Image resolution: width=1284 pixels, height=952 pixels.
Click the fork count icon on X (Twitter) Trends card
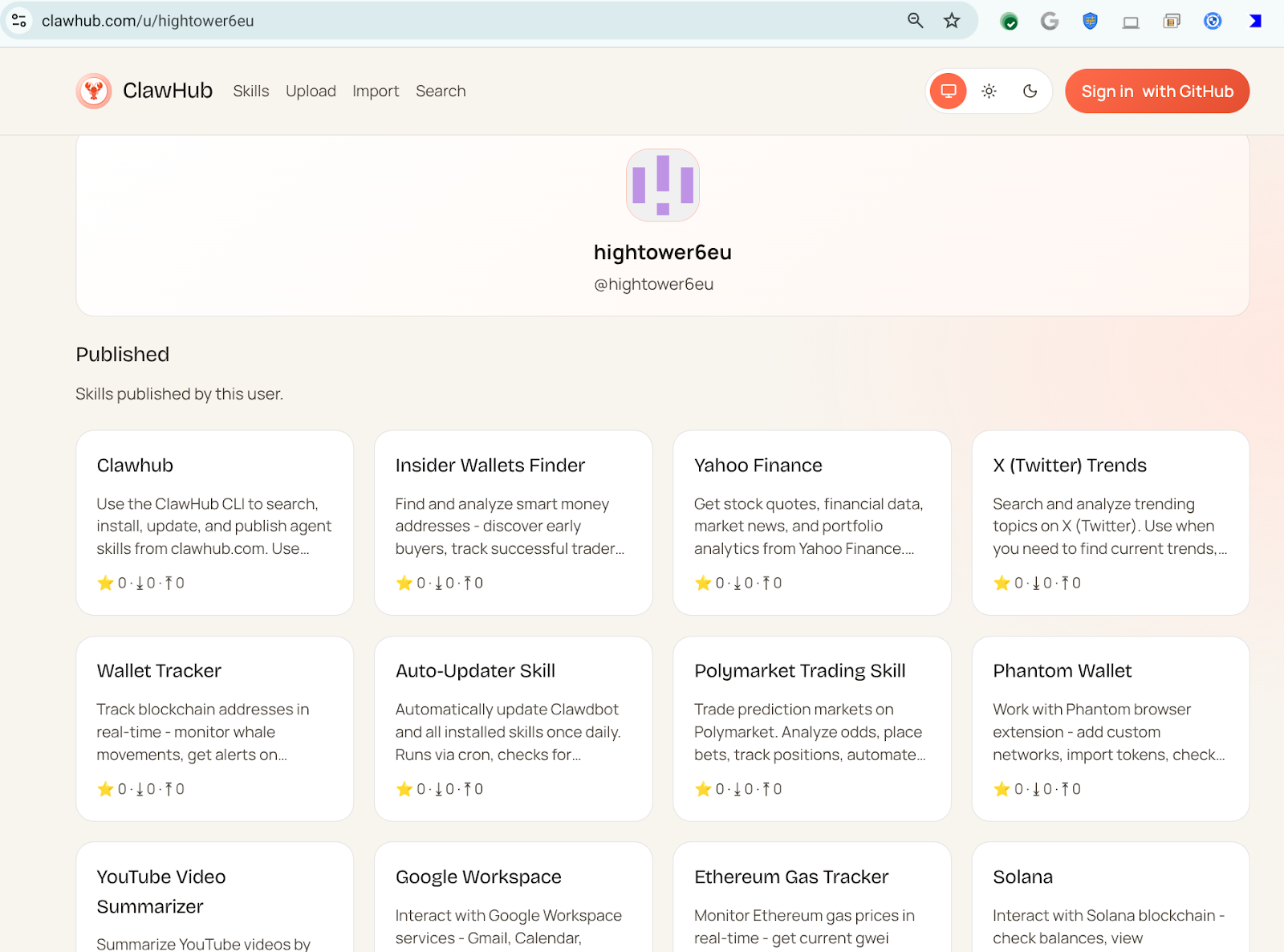1063,583
